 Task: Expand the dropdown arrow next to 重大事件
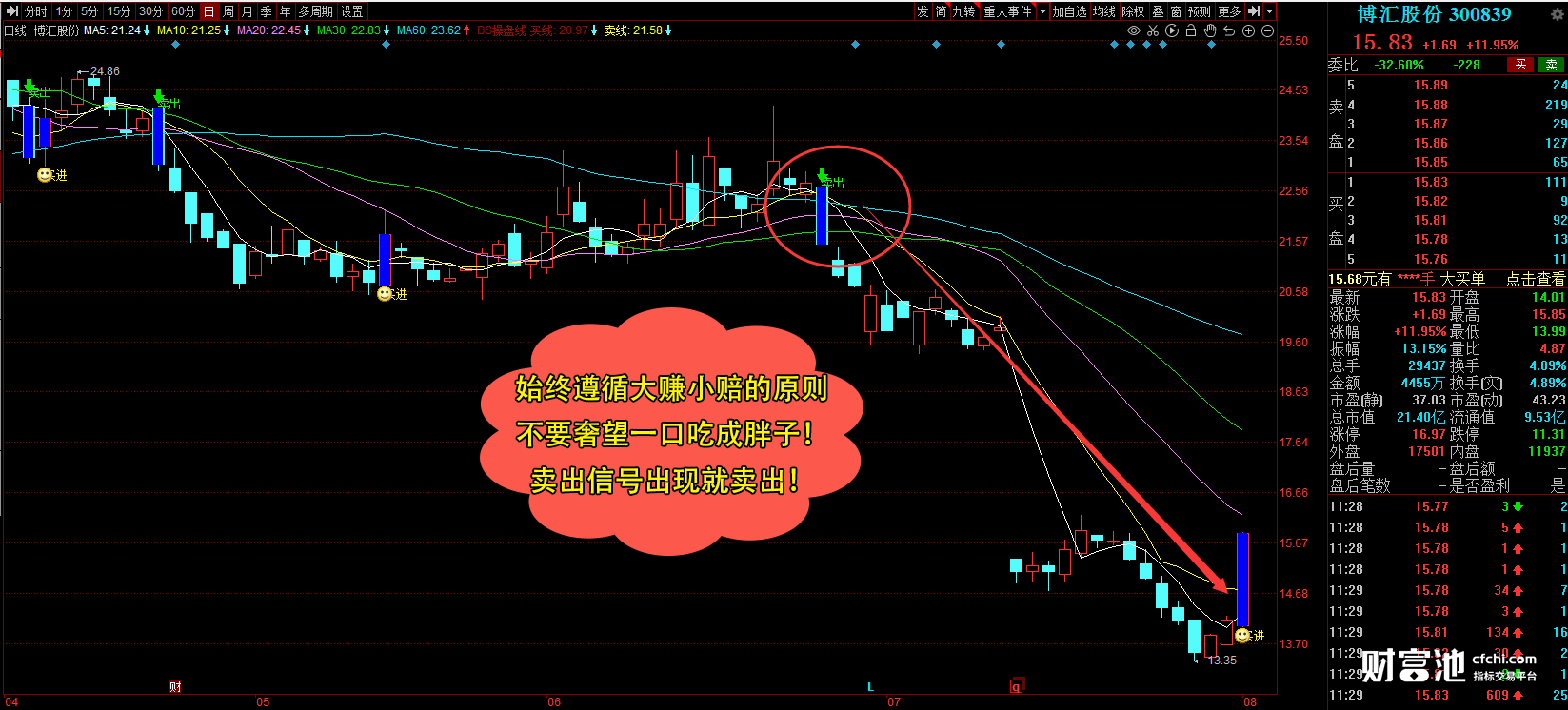click(x=1043, y=11)
